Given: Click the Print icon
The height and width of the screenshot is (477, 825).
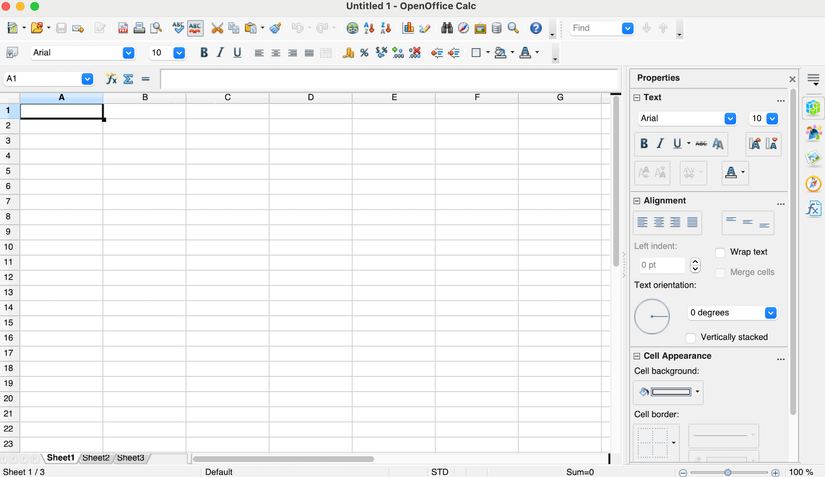Looking at the screenshot, I should 139,28.
